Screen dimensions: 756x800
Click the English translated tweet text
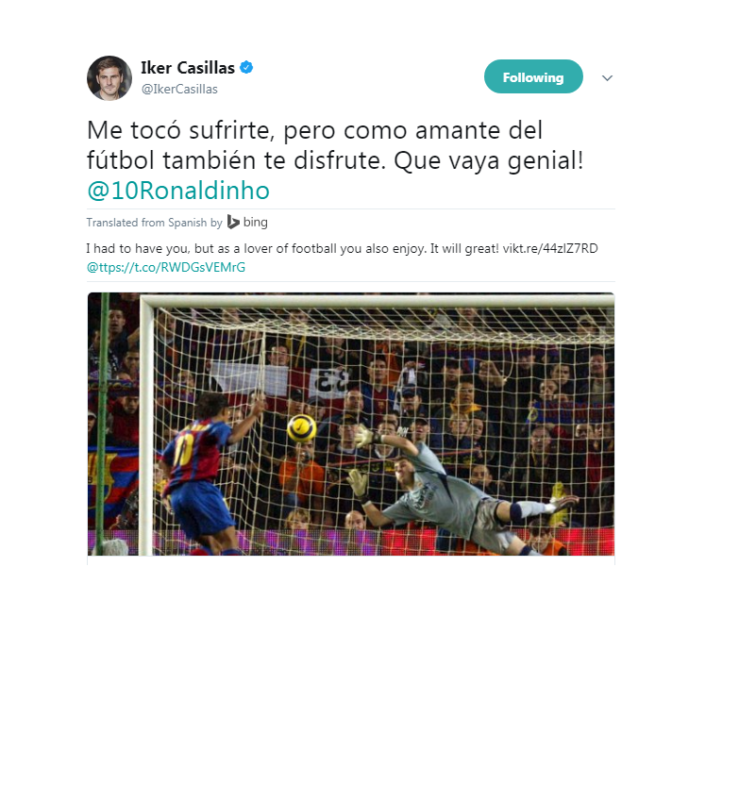click(342, 258)
